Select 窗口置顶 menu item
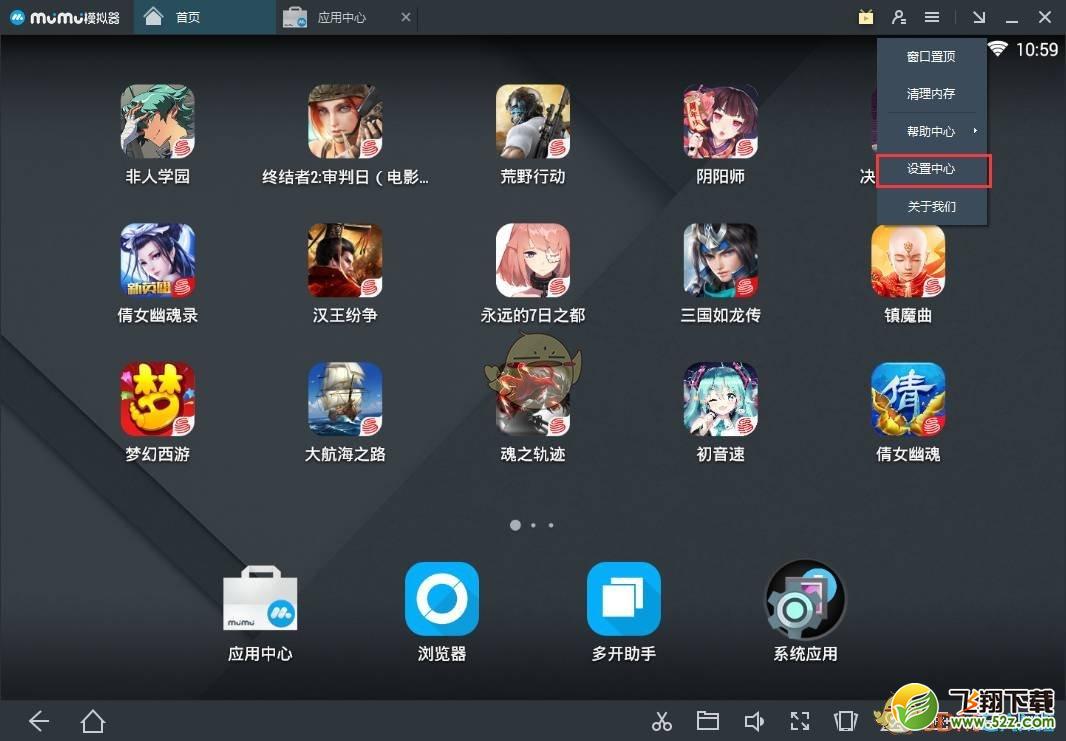Viewport: 1066px width, 741px height. (x=931, y=56)
